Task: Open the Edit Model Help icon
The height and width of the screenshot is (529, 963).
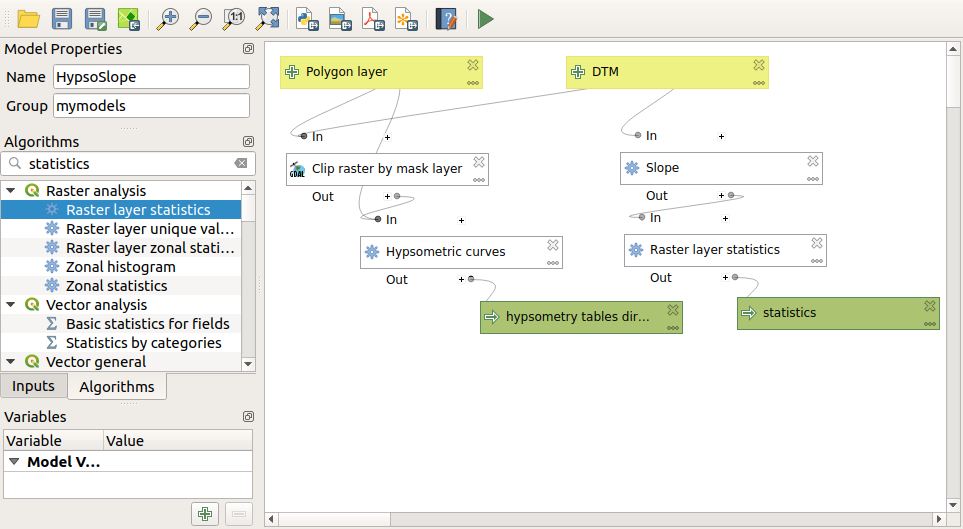Action: coord(446,18)
